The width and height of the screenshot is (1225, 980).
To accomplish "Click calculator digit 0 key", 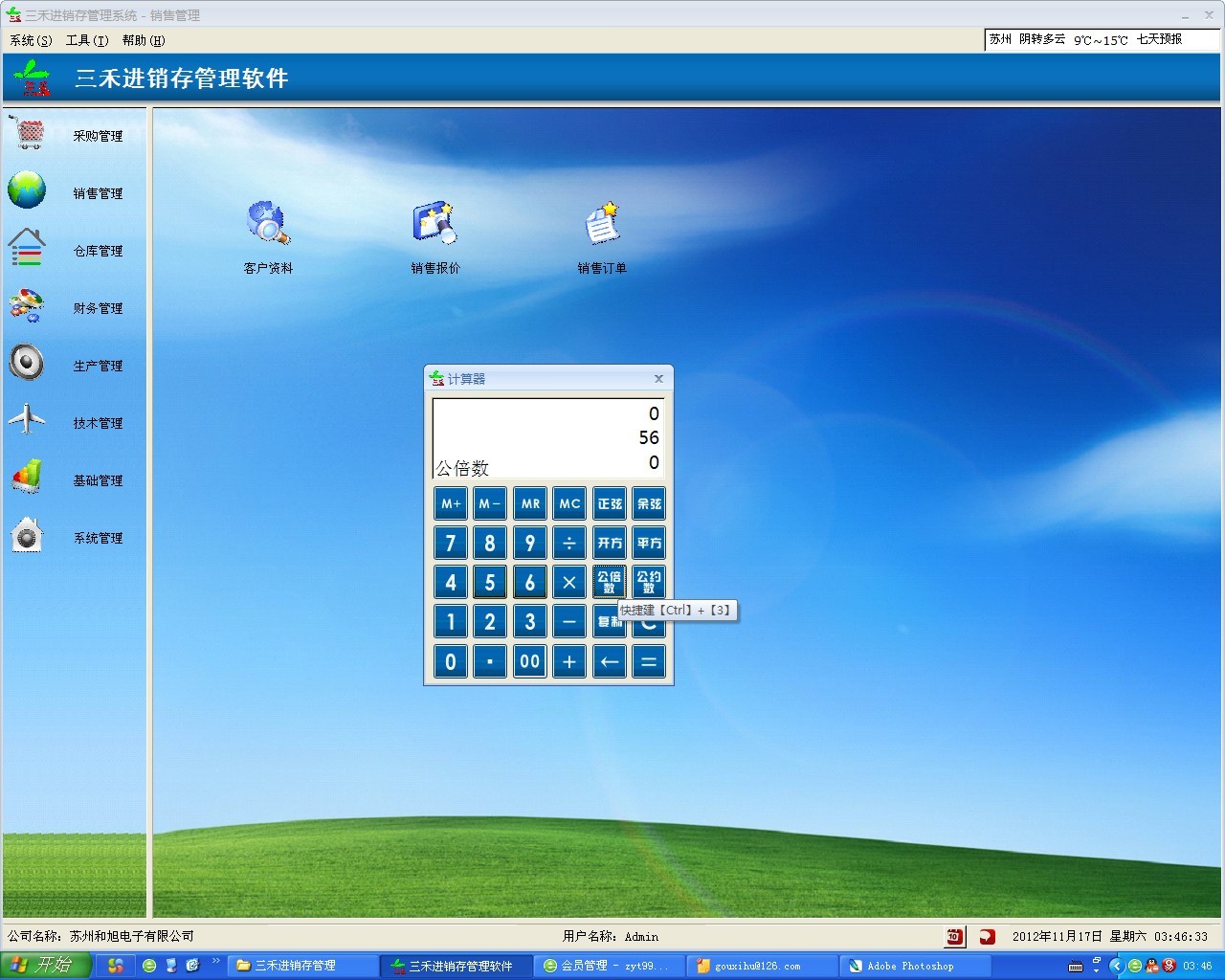I will click(x=451, y=661).
